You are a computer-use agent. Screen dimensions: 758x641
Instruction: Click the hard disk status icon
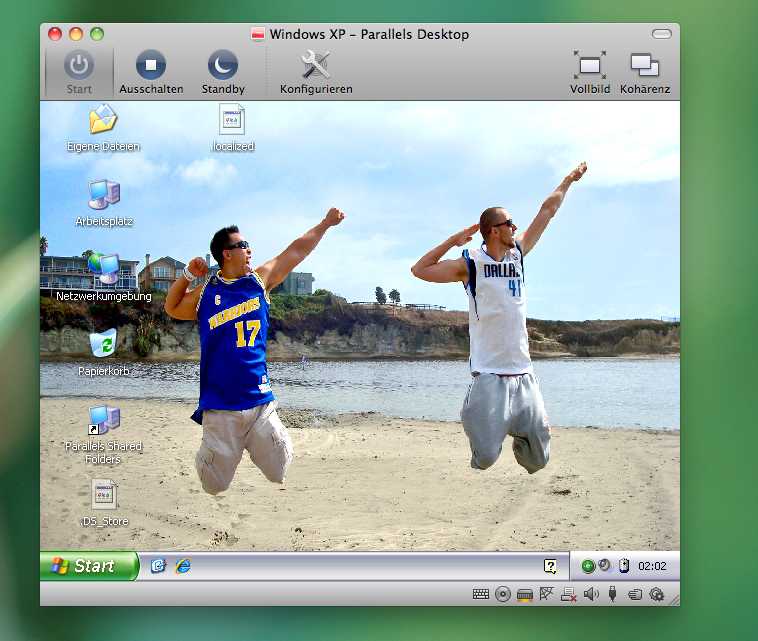click(x=525, y=595)
